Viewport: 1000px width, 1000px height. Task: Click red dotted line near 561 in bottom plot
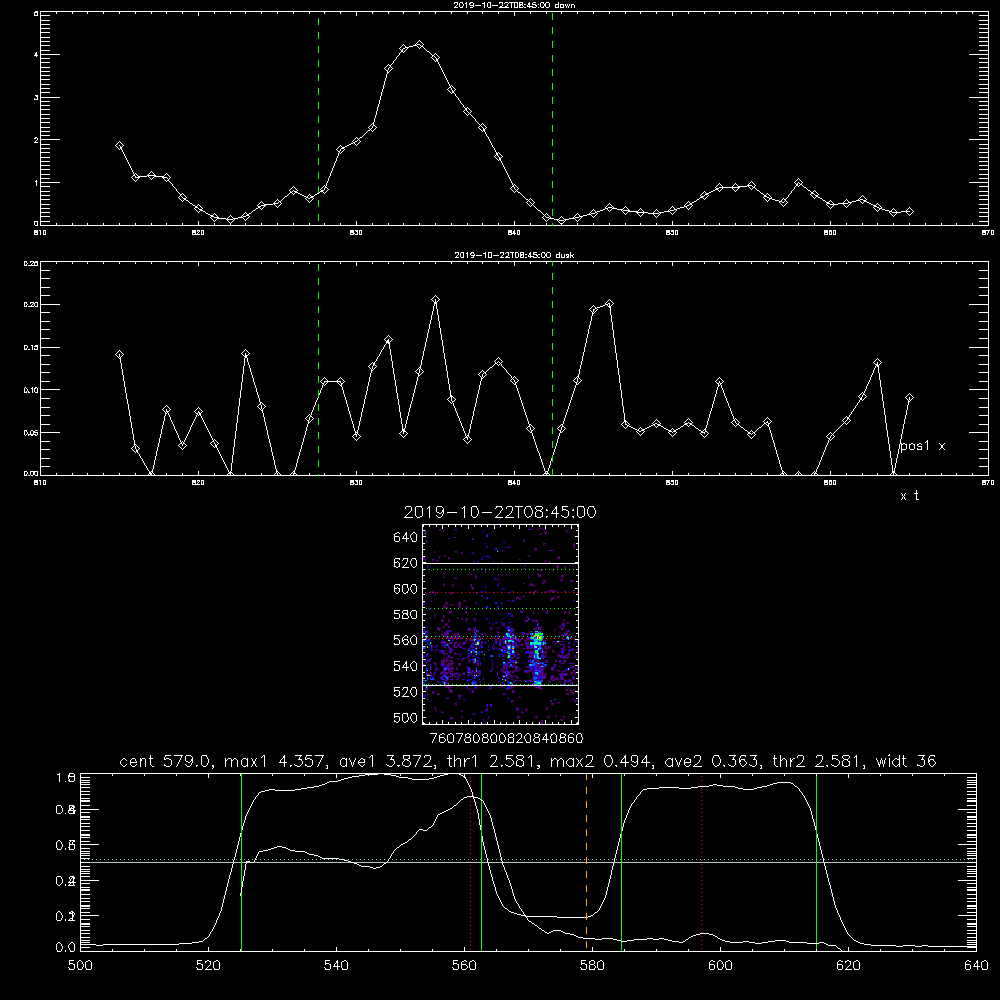[x=471, y=862]
